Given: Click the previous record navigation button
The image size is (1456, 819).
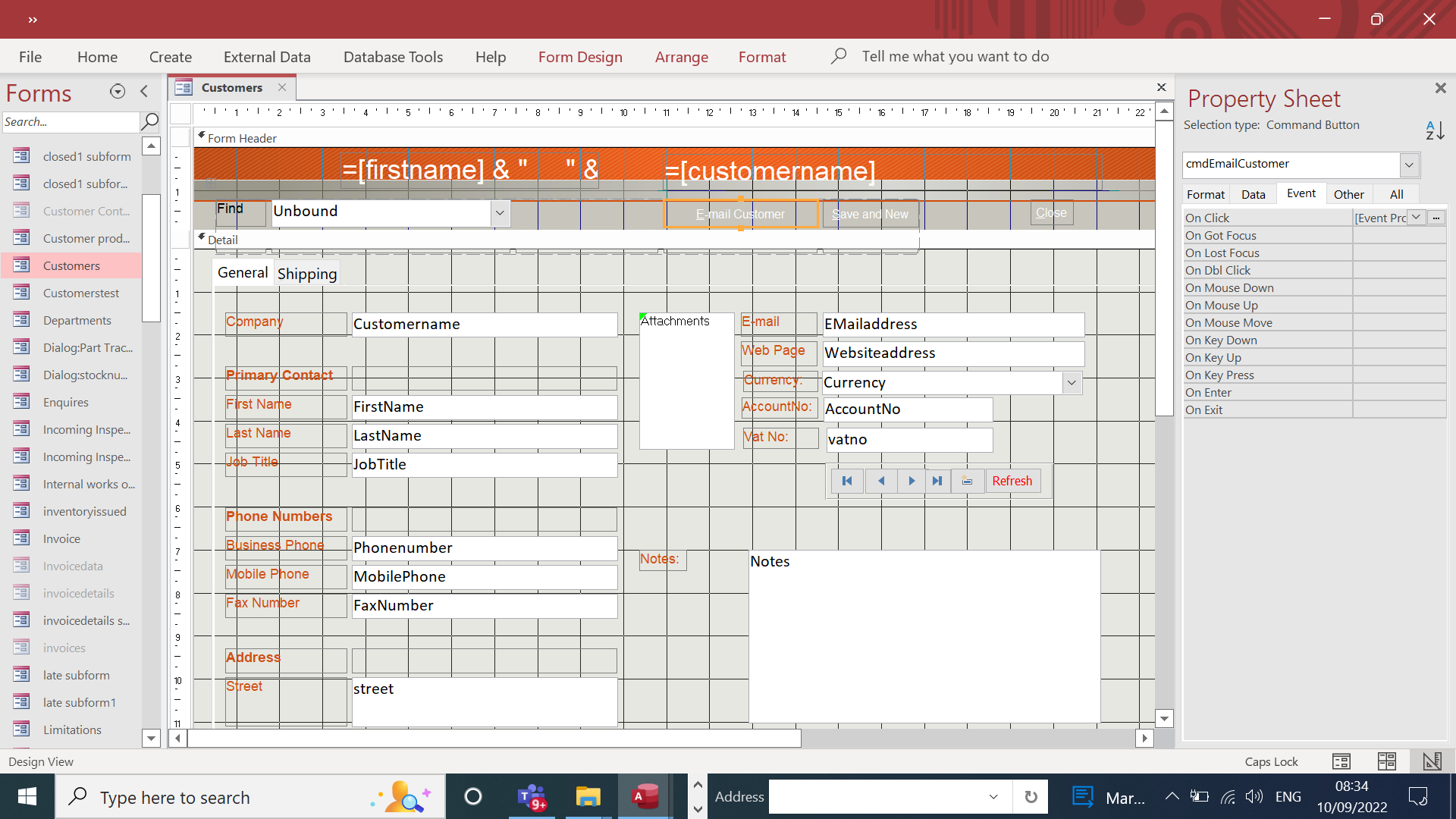Looking at the screenshot, I should 880,481.
